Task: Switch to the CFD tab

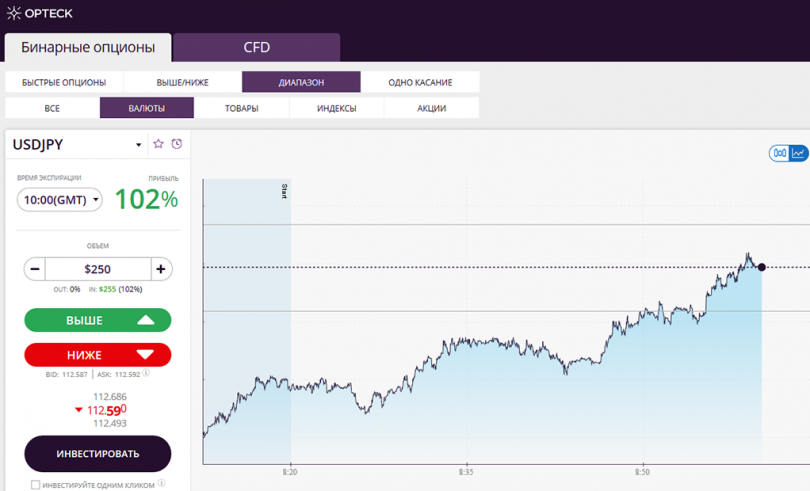Action: pyautogui.click(x=257, y=48)
